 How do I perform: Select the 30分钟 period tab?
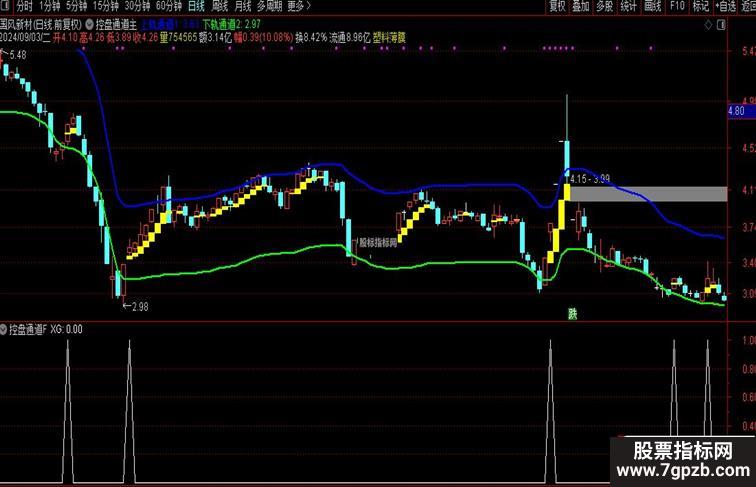pos(137,6)
